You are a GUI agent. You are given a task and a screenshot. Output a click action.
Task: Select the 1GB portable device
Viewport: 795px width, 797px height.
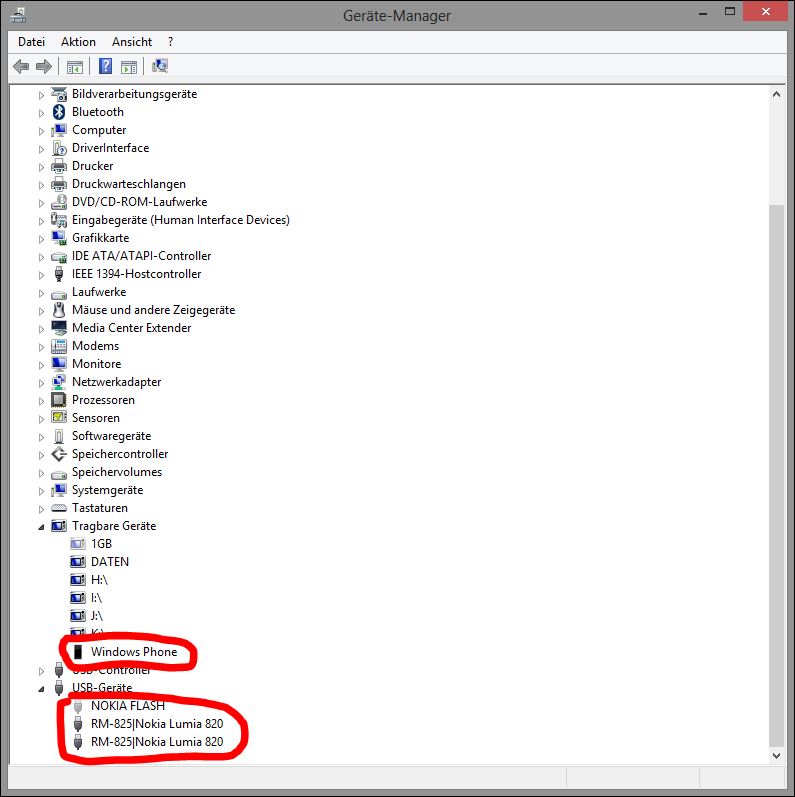(x=101, y=544)
